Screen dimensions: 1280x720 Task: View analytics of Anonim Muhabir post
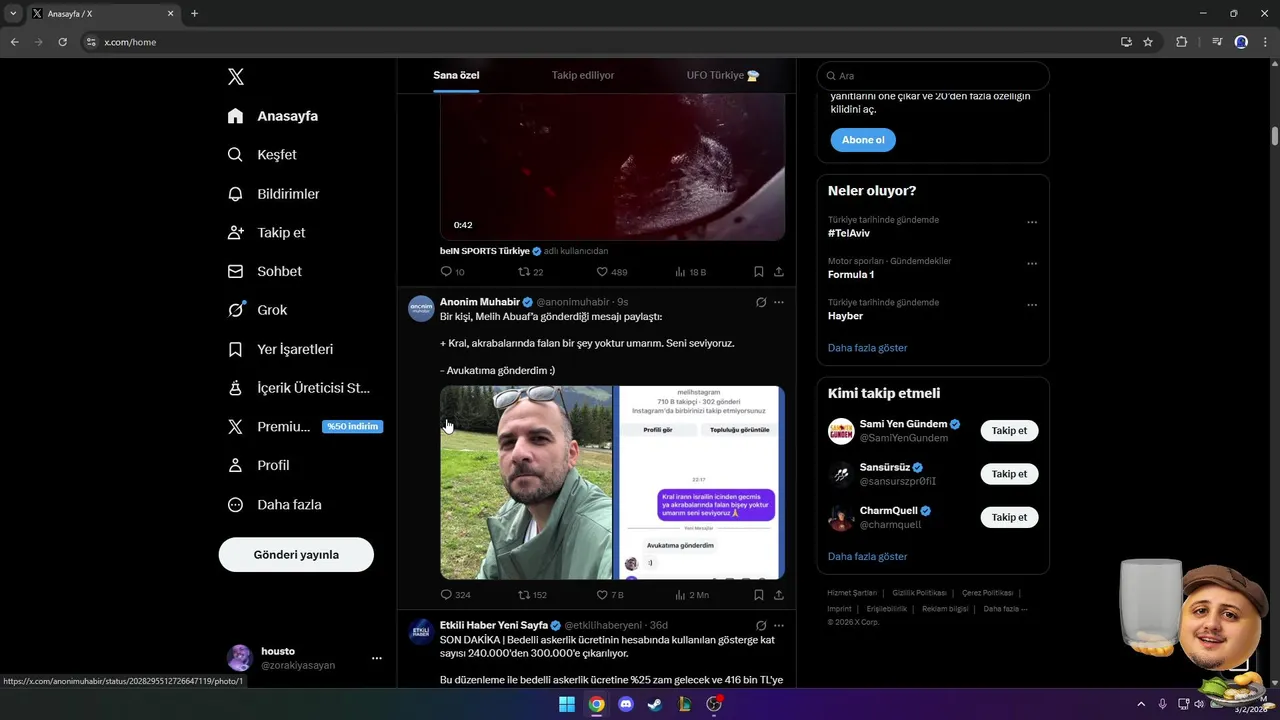pos(692,595)
